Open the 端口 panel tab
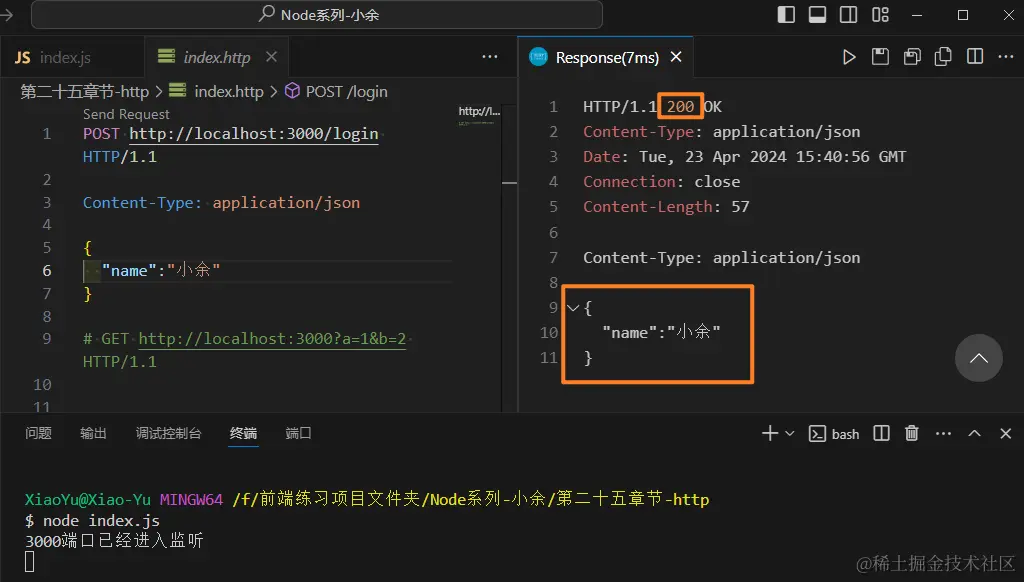Viewport: 1024px width, 582px height. point(298,433)
